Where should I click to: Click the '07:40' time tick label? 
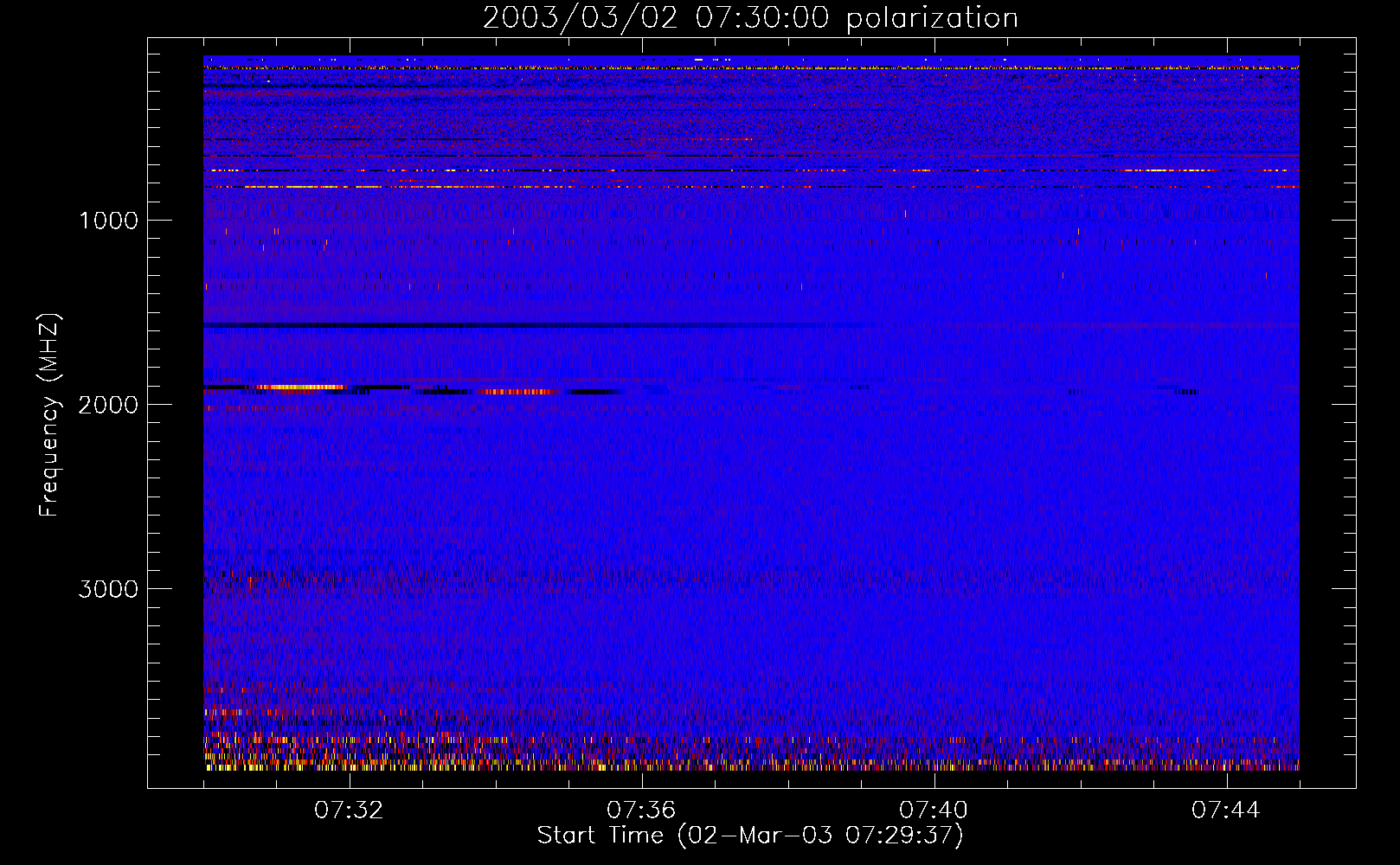click(x=934, y=811)
